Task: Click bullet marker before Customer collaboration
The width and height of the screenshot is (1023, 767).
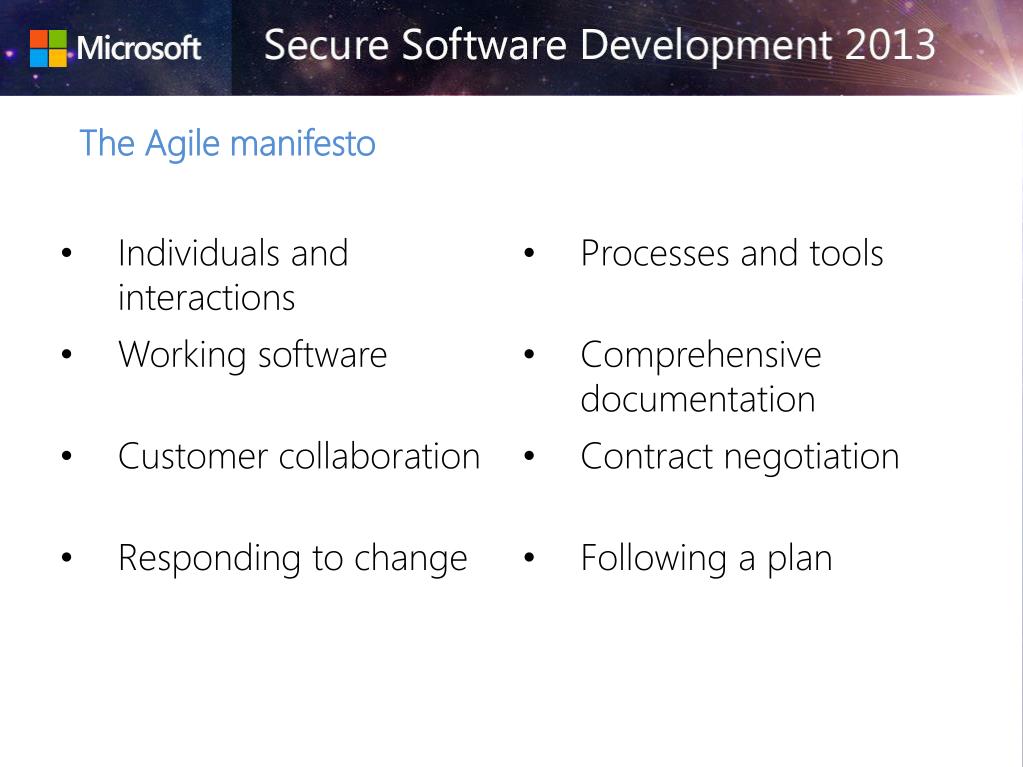Action: coord(67,457)
